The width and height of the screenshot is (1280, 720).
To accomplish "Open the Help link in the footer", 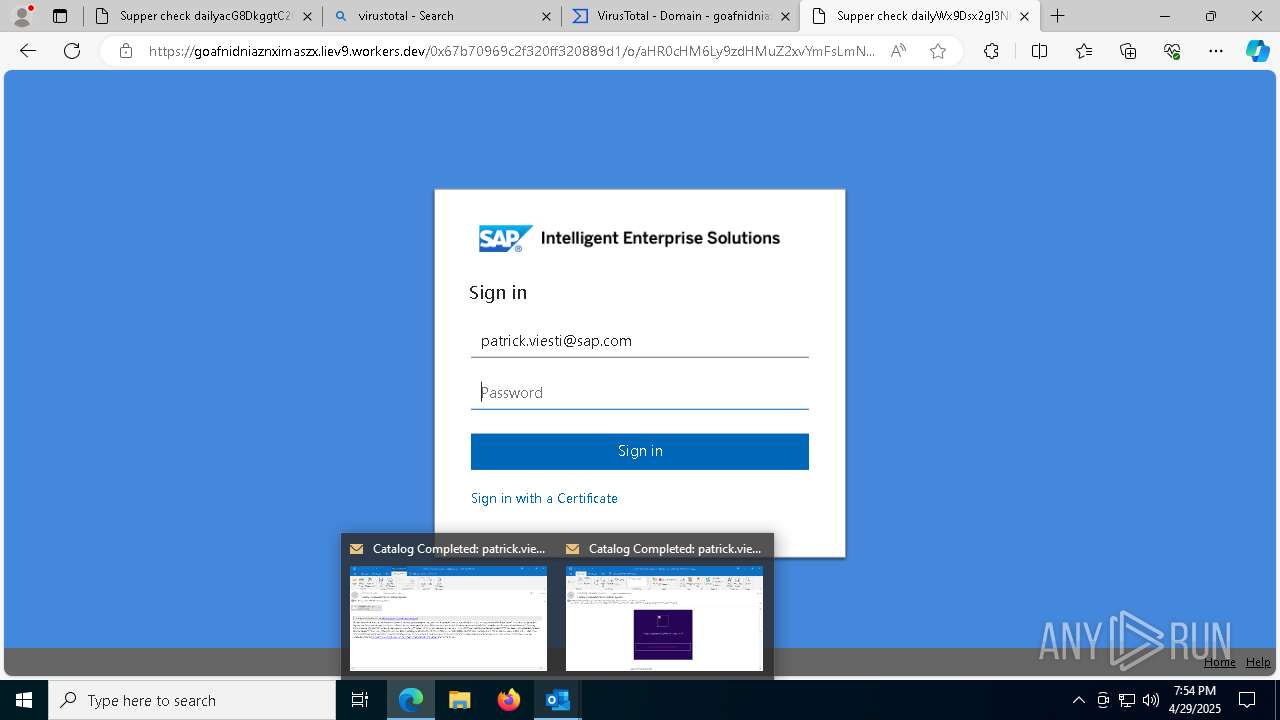I will [1258, 662].
